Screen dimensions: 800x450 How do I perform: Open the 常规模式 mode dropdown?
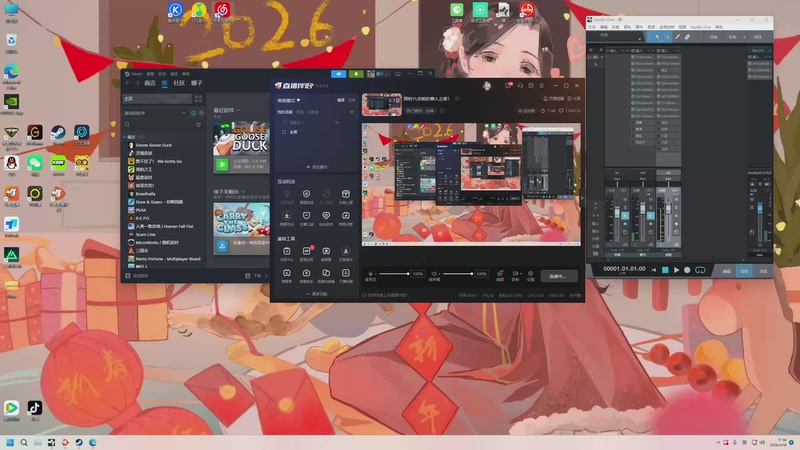(x=289, y=100)
